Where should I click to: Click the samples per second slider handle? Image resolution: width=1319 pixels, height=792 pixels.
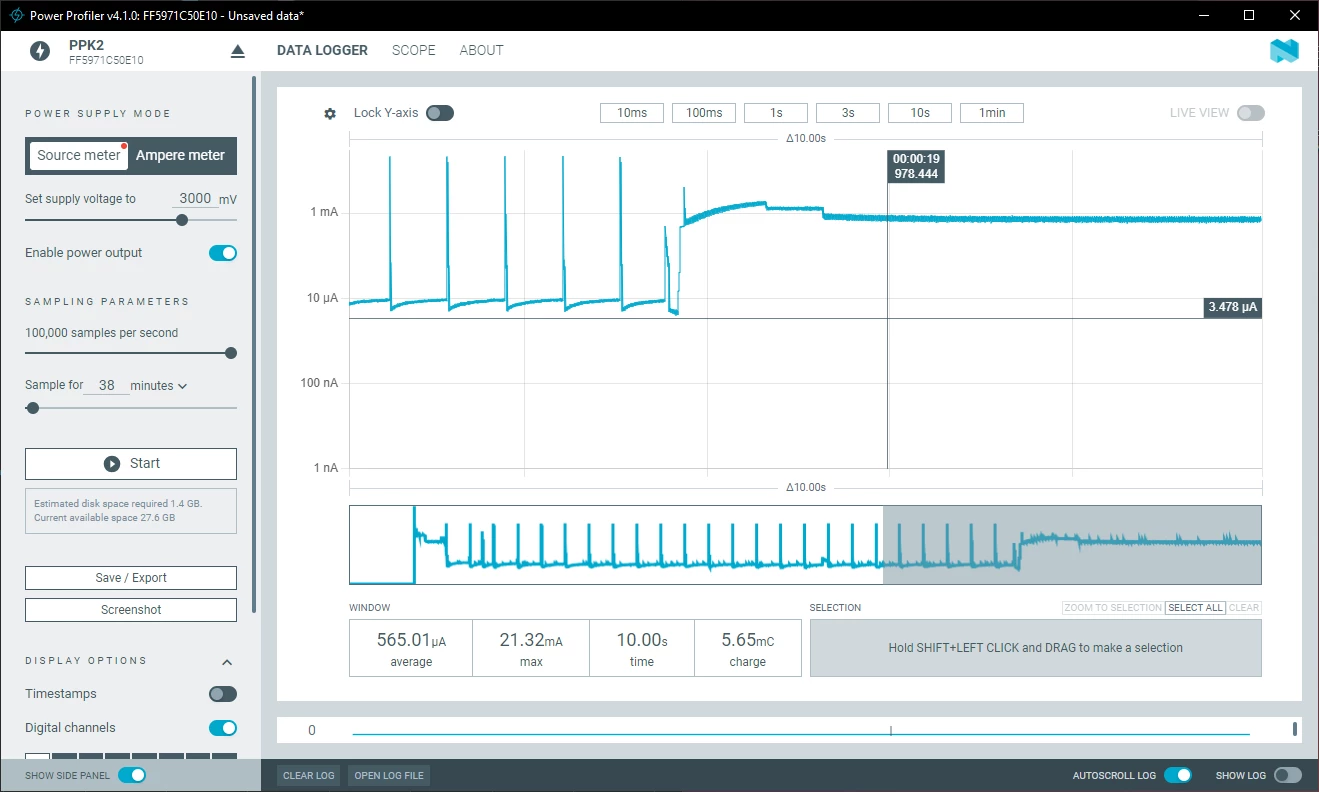point(231,353)
